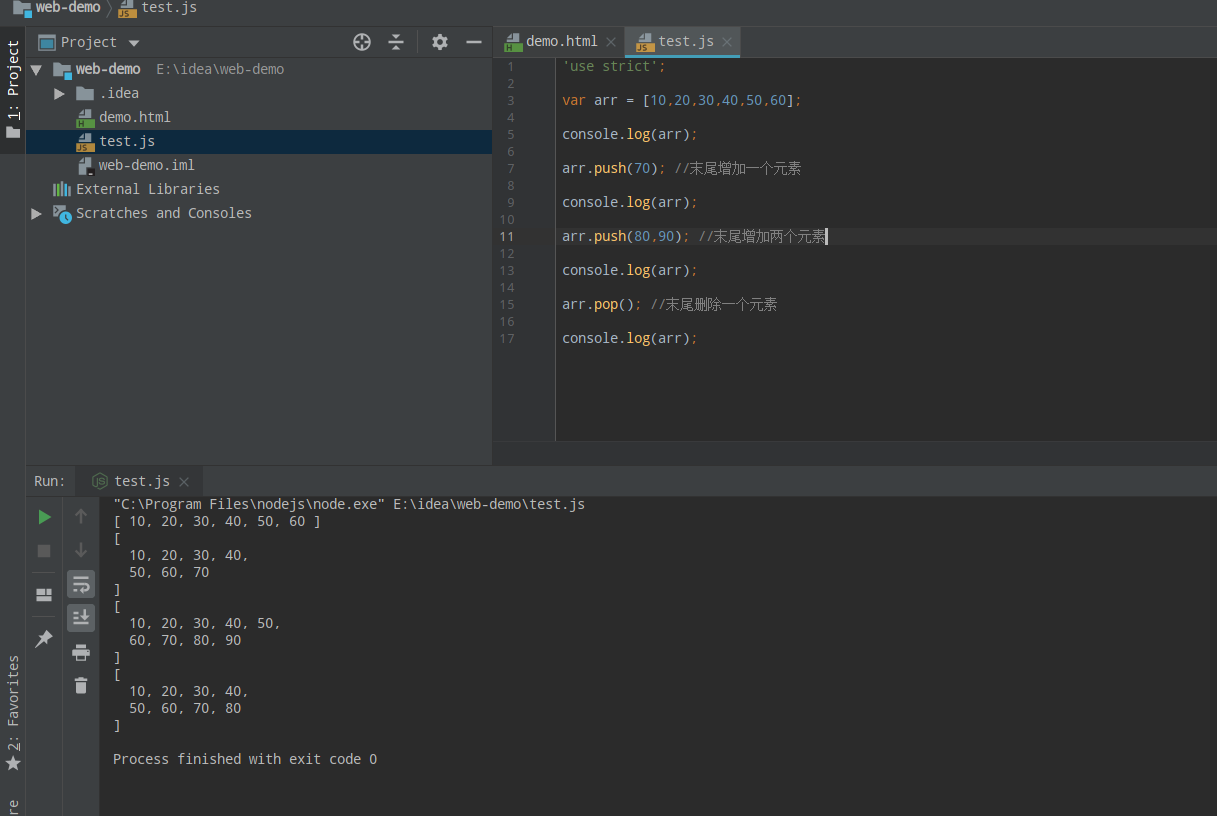The image size is (1217, 816).
Task: Click line number 3 in gutter
Action: click(510, 101)
